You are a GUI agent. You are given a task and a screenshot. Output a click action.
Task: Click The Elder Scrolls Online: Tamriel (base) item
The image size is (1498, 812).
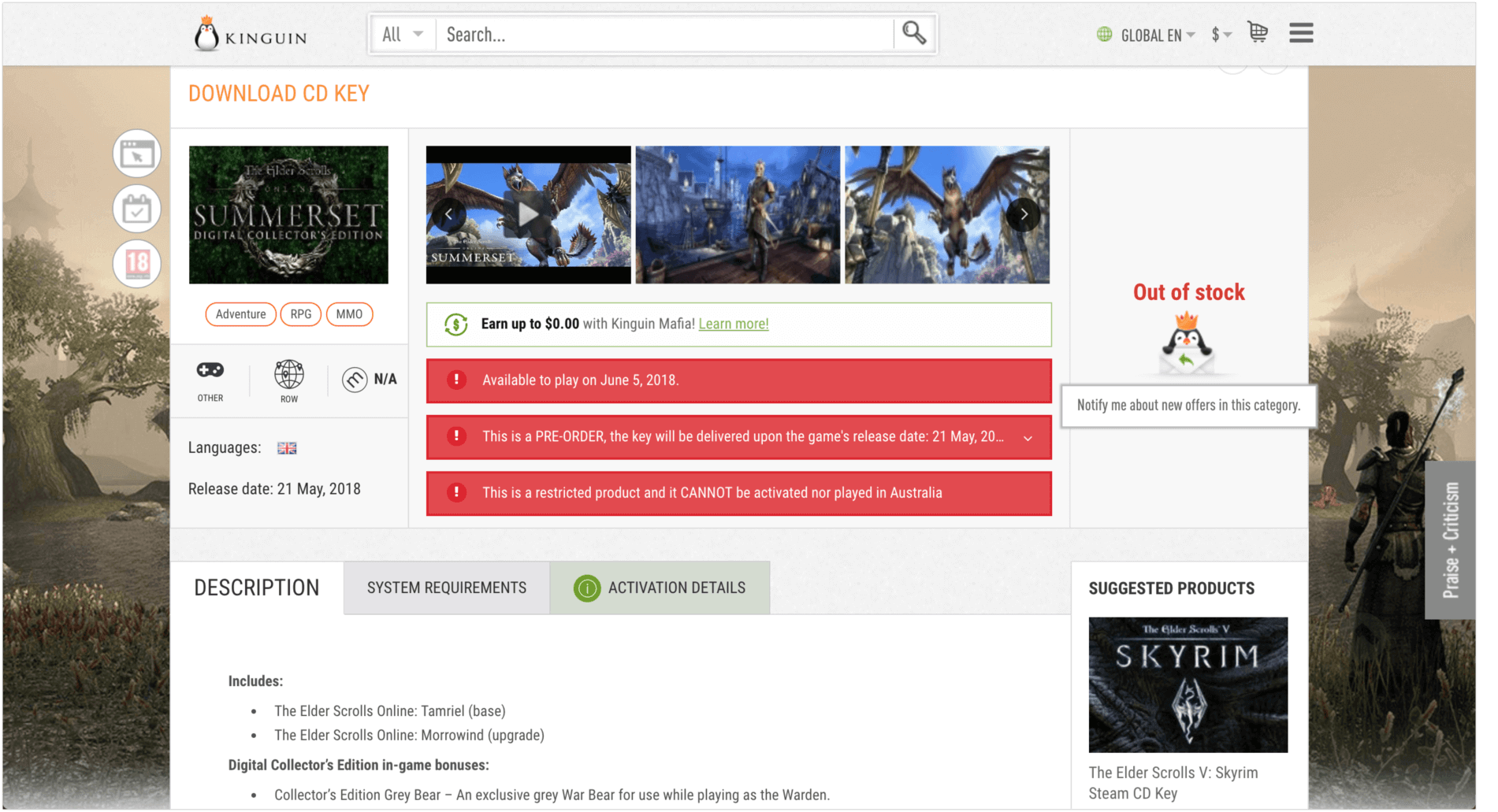pos(390,711)
